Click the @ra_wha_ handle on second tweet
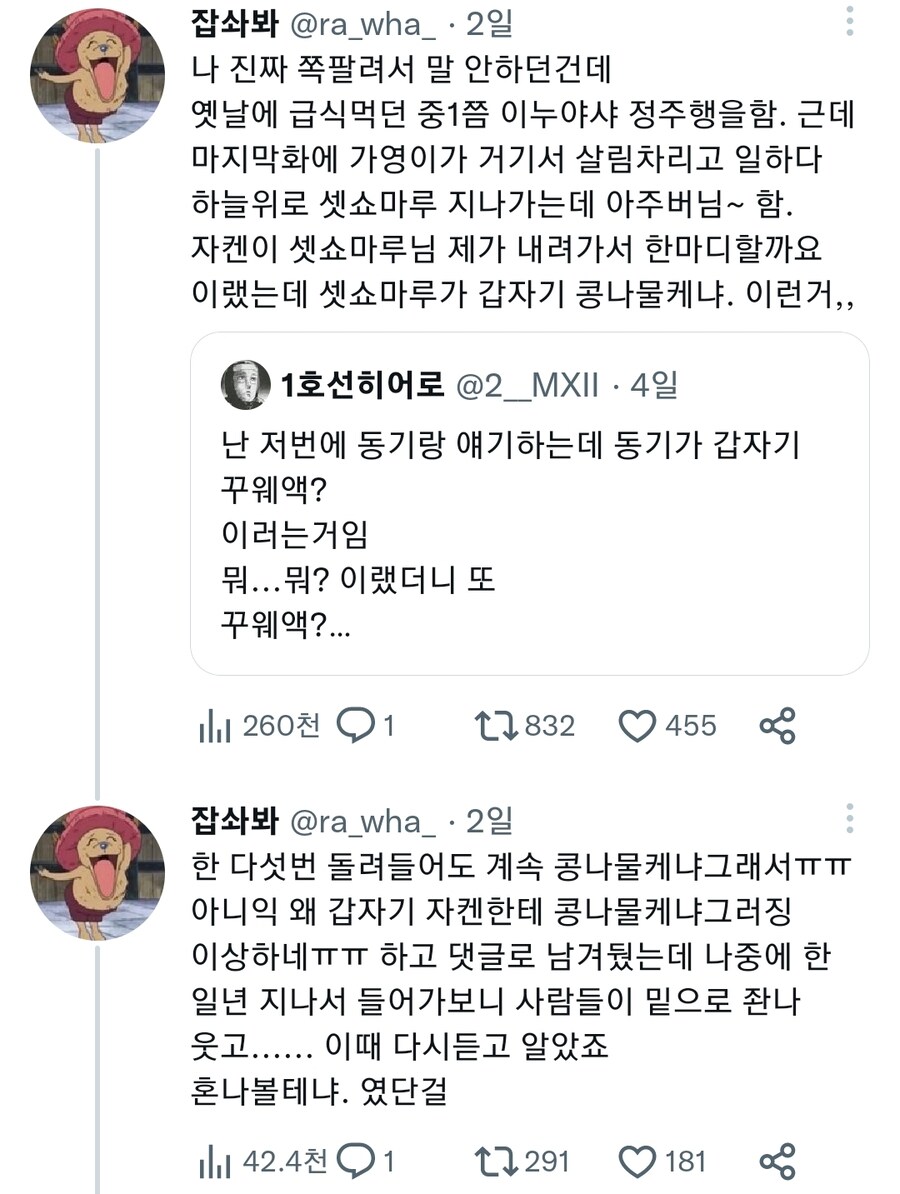900x1194 pixels. 363,822
